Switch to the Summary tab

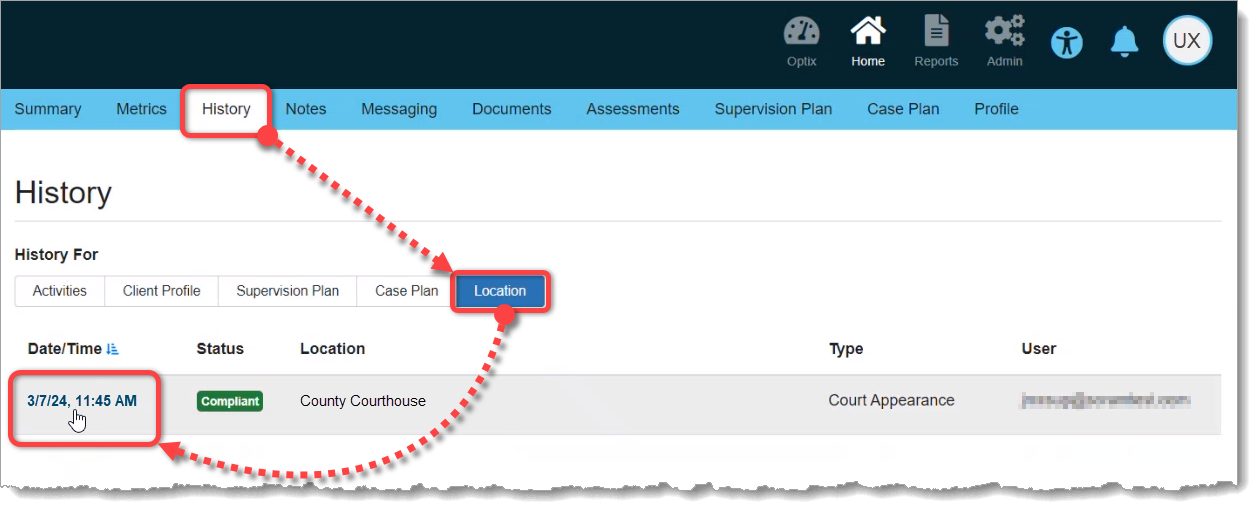(48, 109)
